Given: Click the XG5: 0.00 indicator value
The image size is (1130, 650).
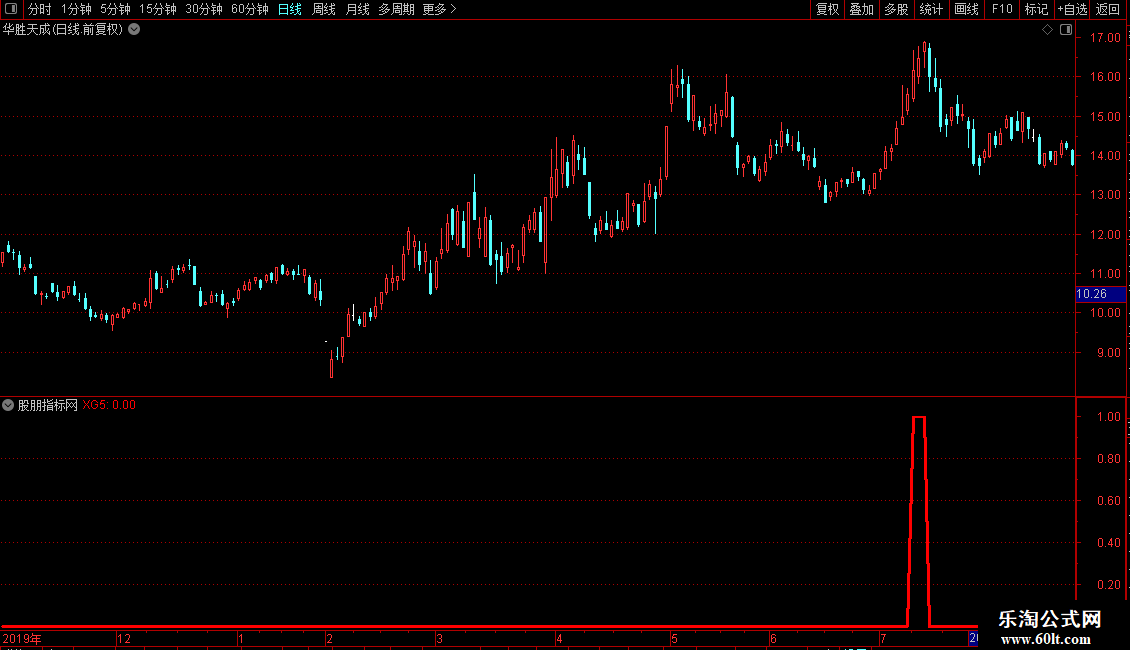Looking at the screenshot, I should (109, 405).
